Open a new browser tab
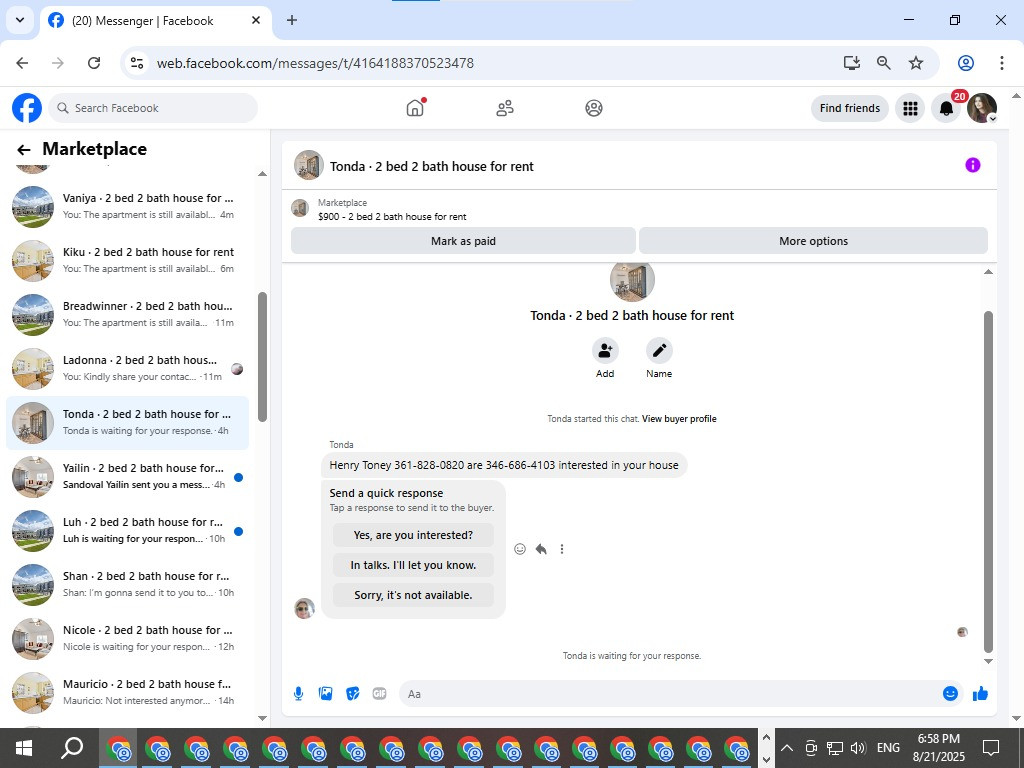Image resolution: width=1024 pixels, height=768 pixels. (x=292, y=20)
